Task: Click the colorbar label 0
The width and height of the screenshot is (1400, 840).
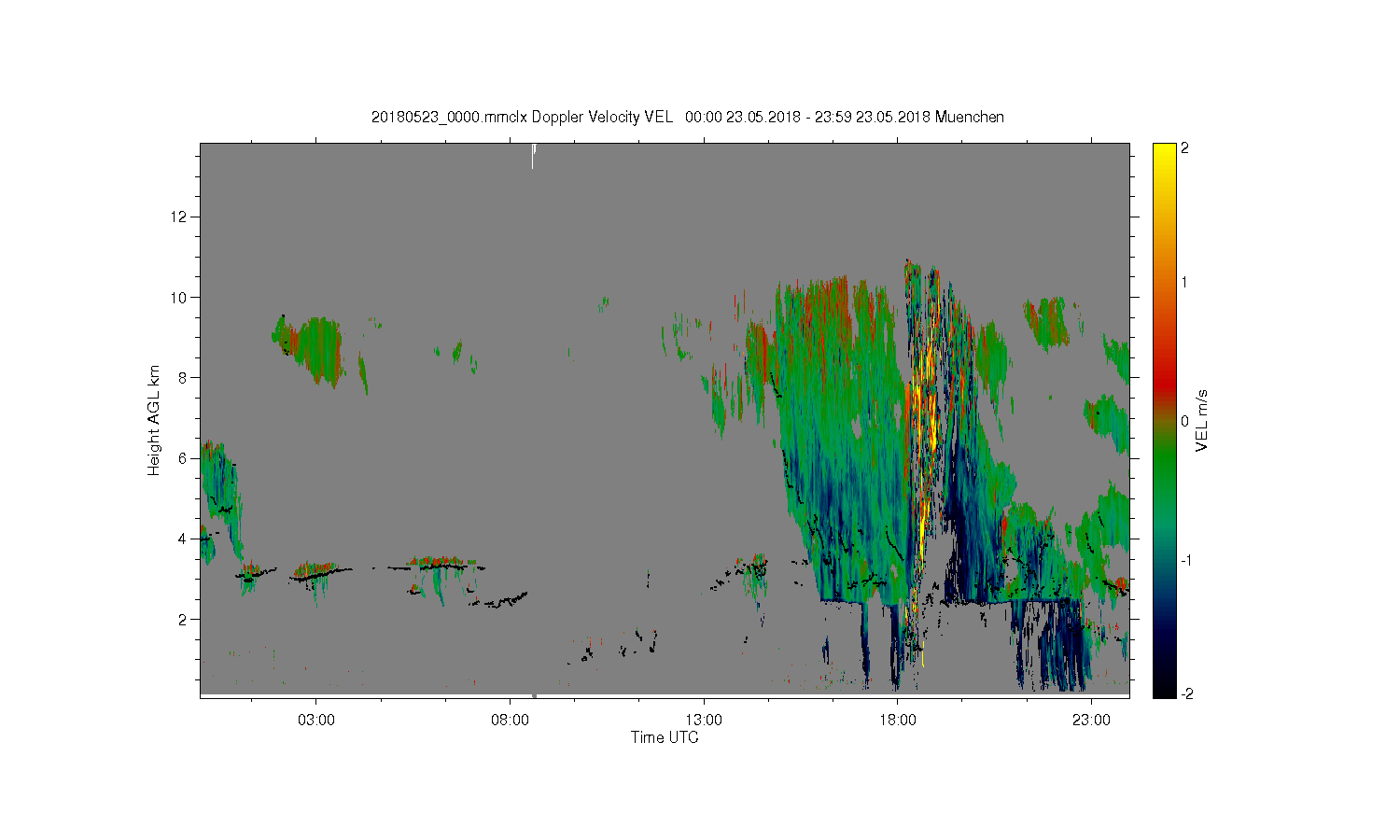Action: click(1185, 421)
